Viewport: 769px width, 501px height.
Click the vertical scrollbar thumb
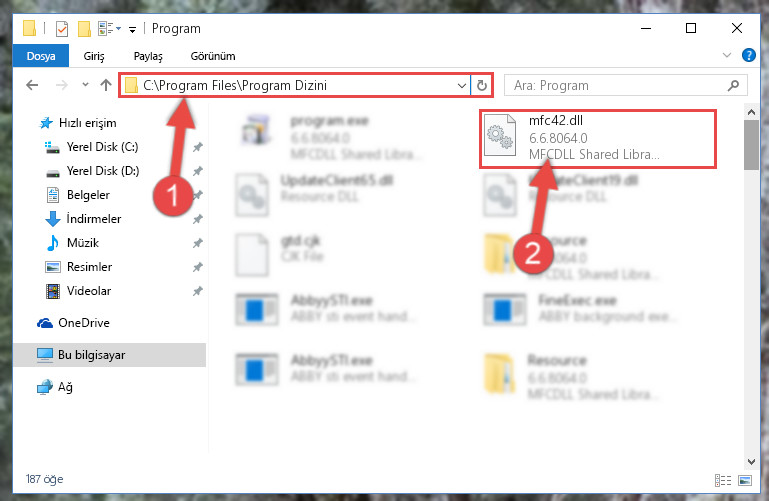(751, 145)
